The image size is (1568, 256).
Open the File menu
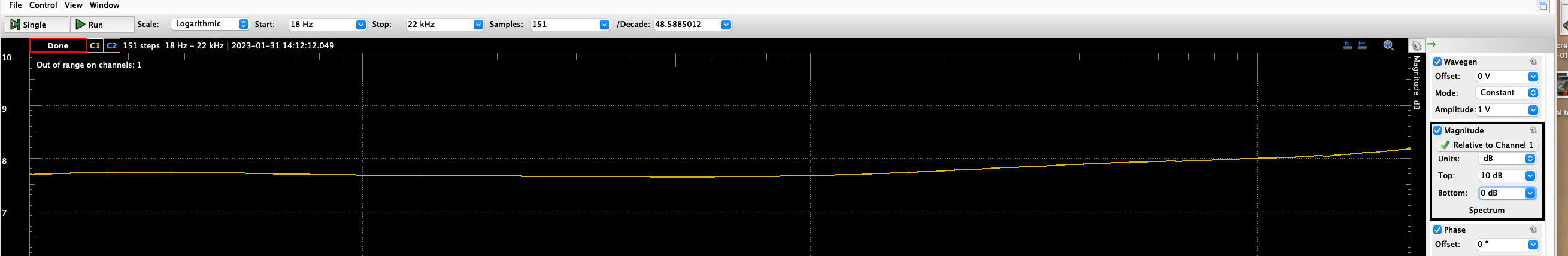pos(15,5)
